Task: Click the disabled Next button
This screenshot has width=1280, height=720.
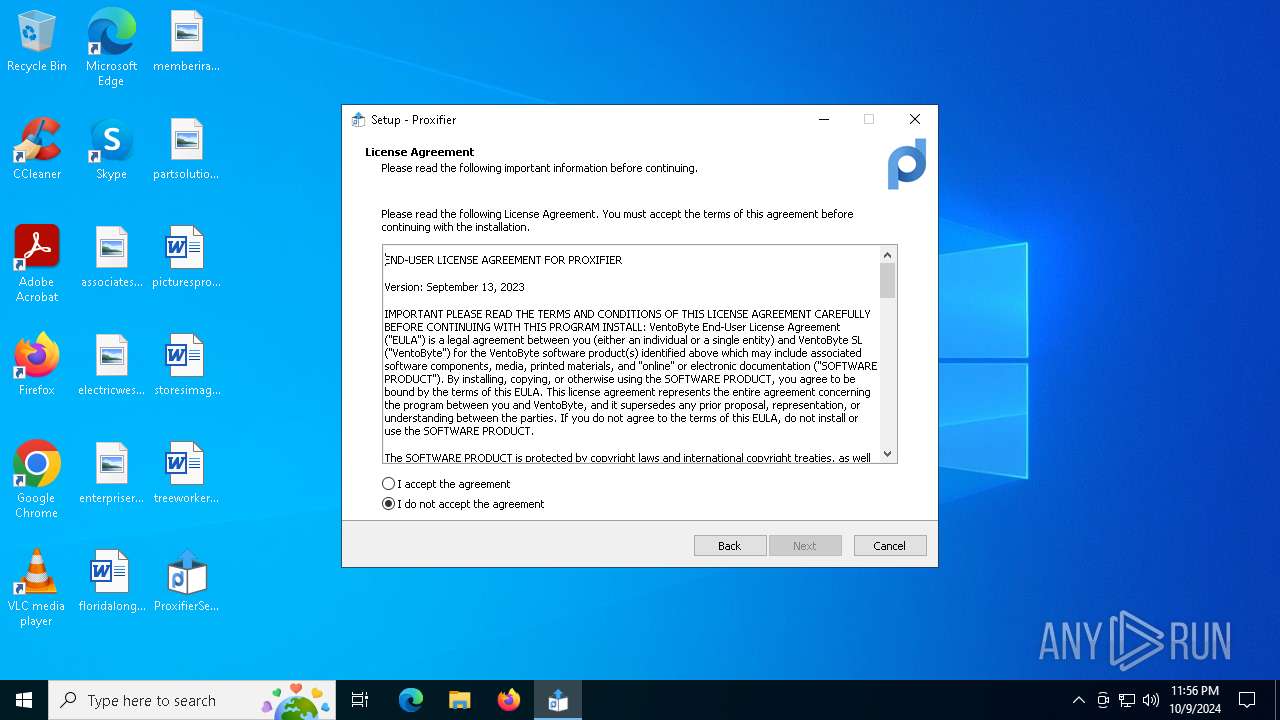Action: [x=805, y=546]
